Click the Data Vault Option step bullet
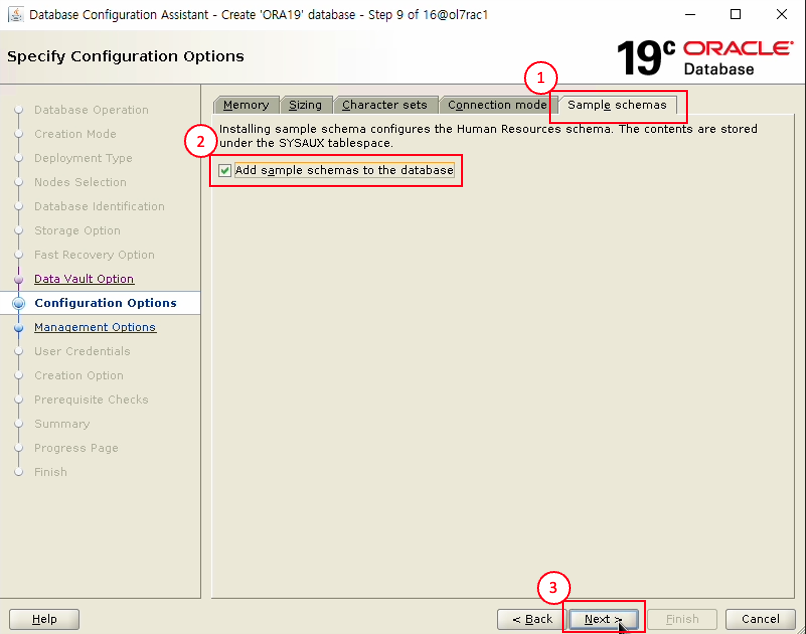806x634 pixels. pyautogui.click(x=18, y=280)
